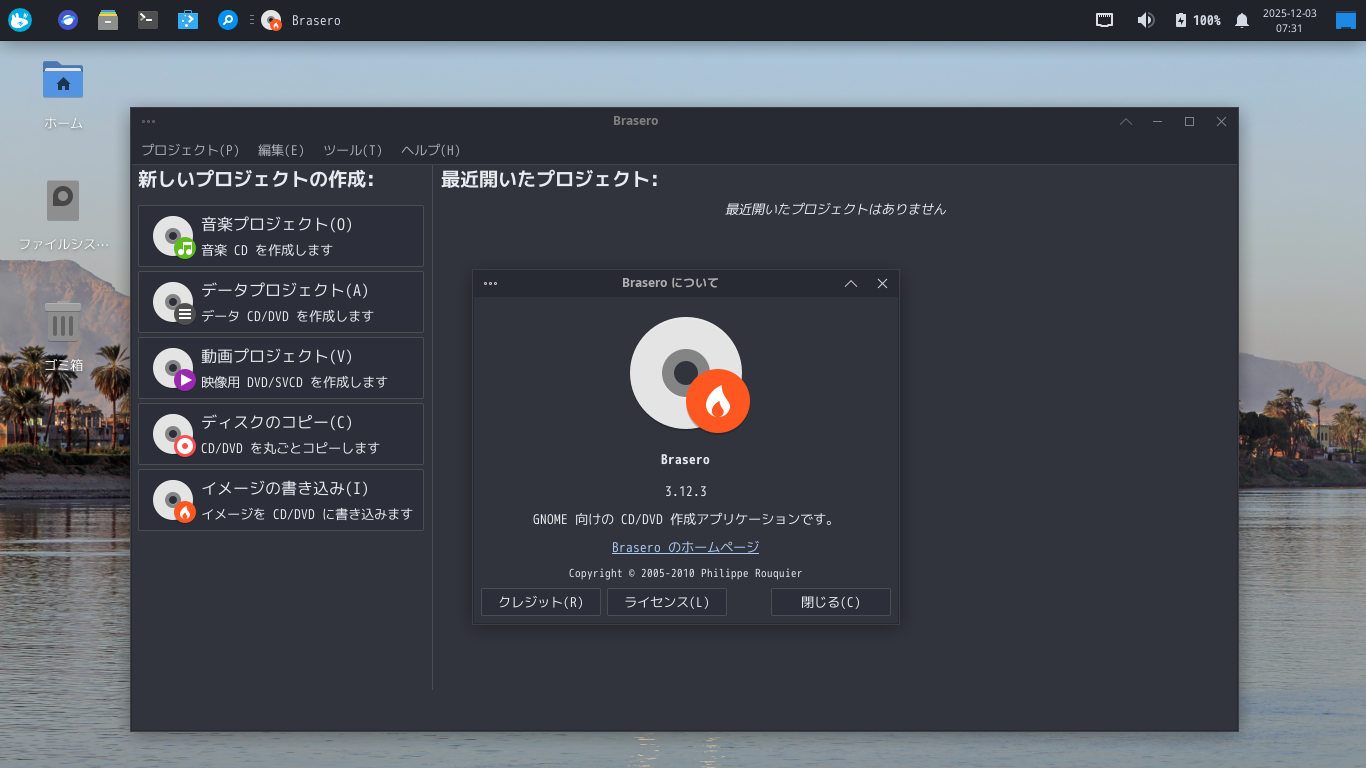Open the ツール(T) menu

pos(353,150)
